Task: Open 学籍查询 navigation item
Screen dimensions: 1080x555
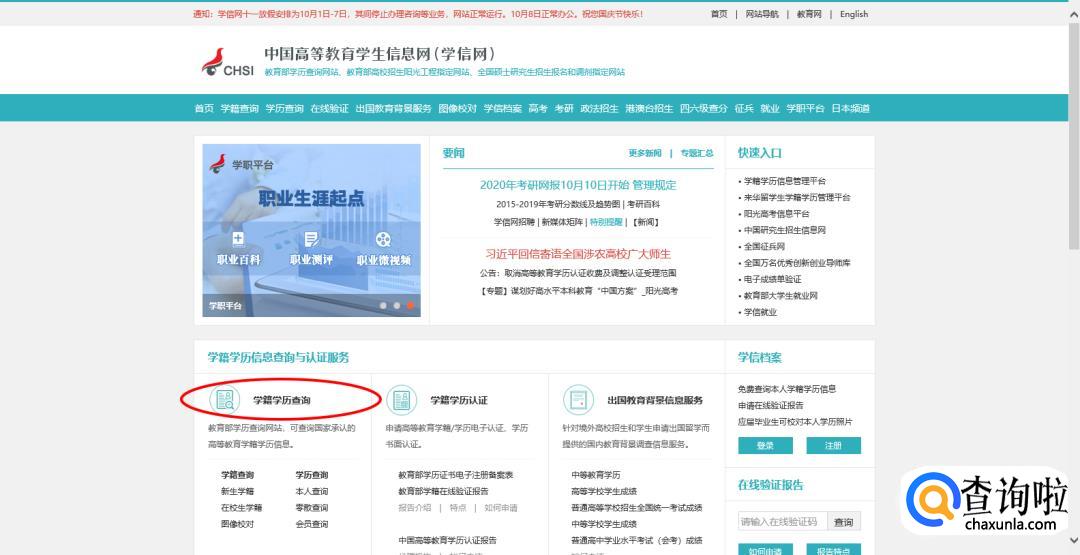Action: coord(240,109)
